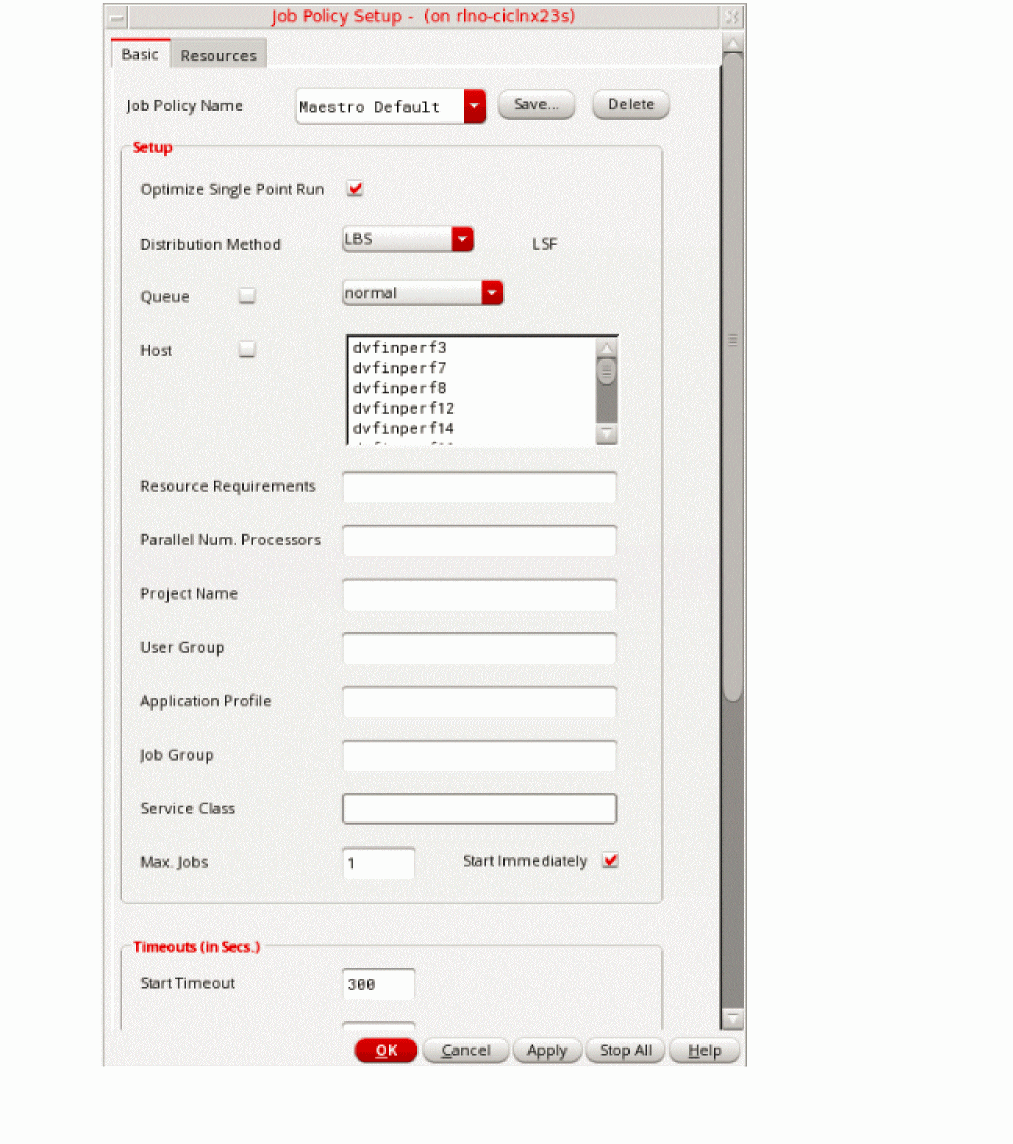Click the OK button
Viewport: 1013px width, 1144px height.
point(386,1051)
